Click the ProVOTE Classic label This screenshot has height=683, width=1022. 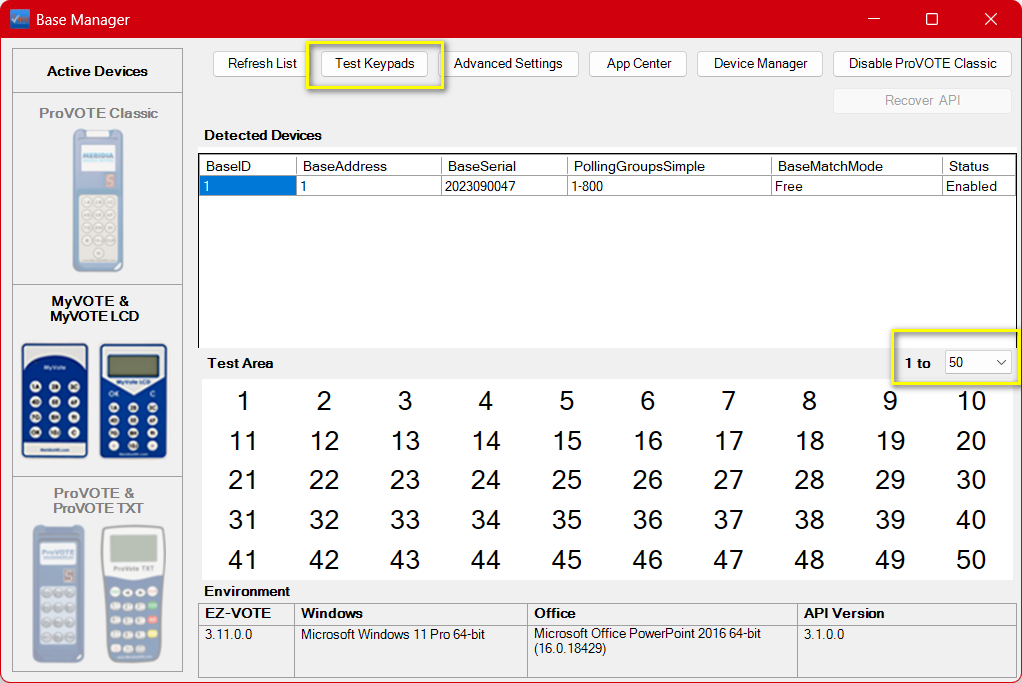[x=98, y=113]
